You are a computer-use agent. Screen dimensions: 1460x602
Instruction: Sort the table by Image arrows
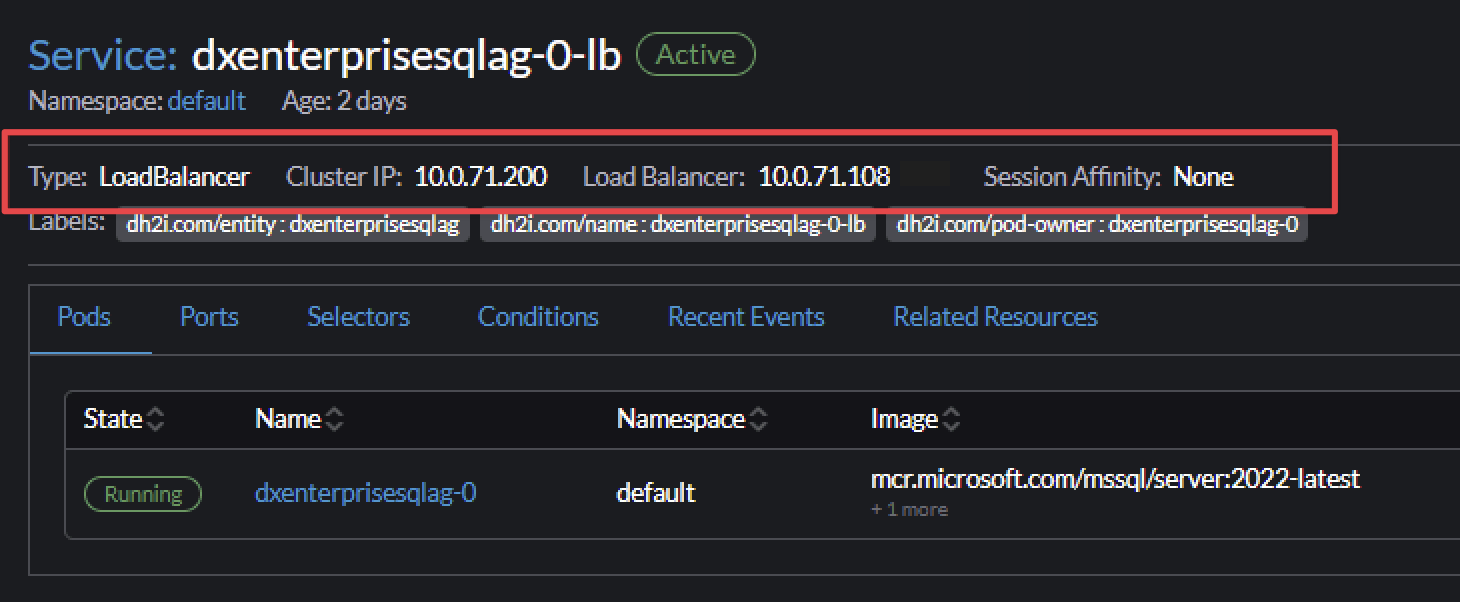pyautogui.click(x=951, y=420)
